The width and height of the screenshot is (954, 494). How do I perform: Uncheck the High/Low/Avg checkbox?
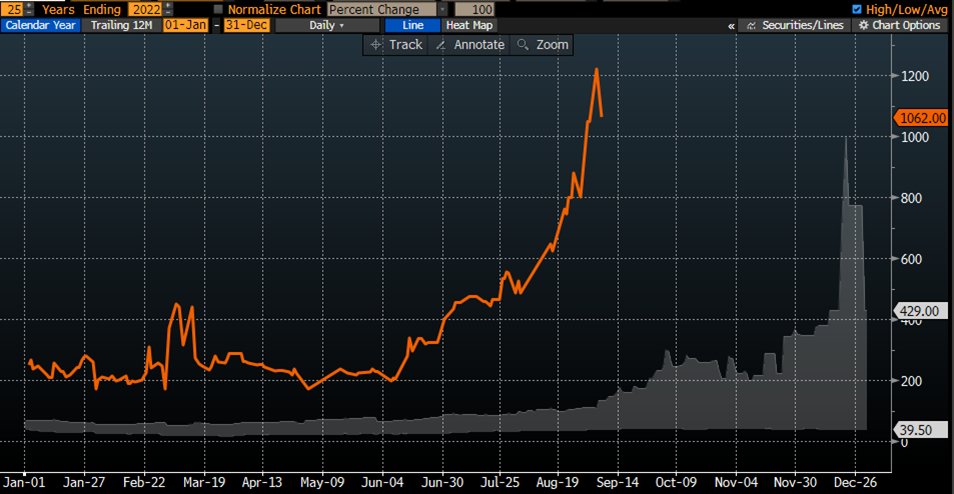[855, 9]
